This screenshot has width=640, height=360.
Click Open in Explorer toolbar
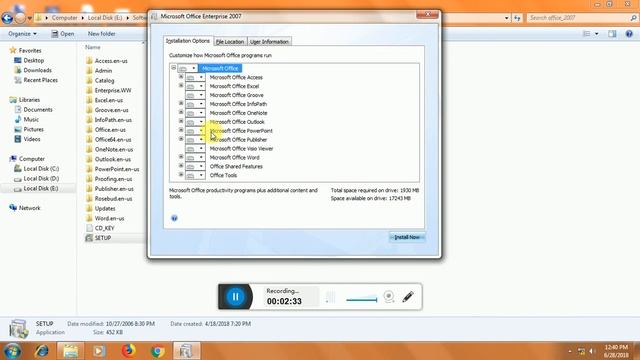pos(62,34)
